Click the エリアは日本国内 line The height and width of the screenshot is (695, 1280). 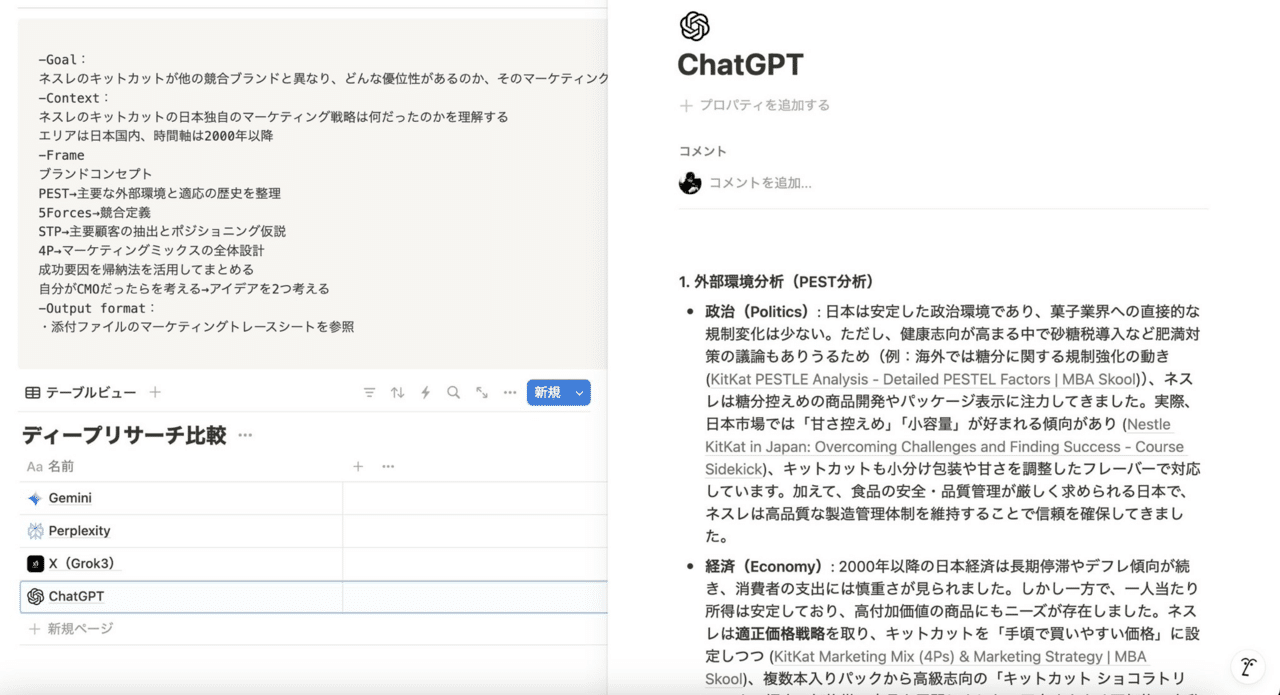point(156,136)
